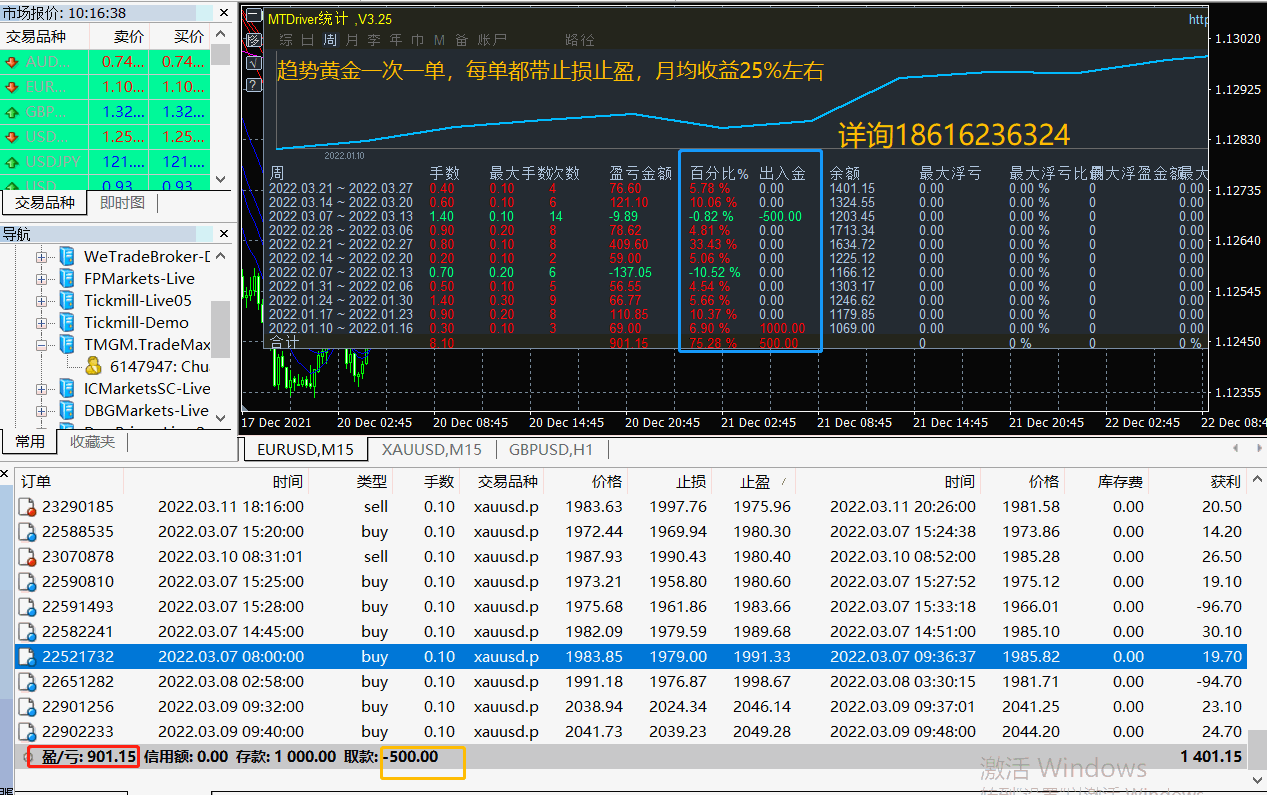Click the Market Watch scrollbar down arrow
The height and width of the screenshot is (795, 1267).
pos(220,181)
